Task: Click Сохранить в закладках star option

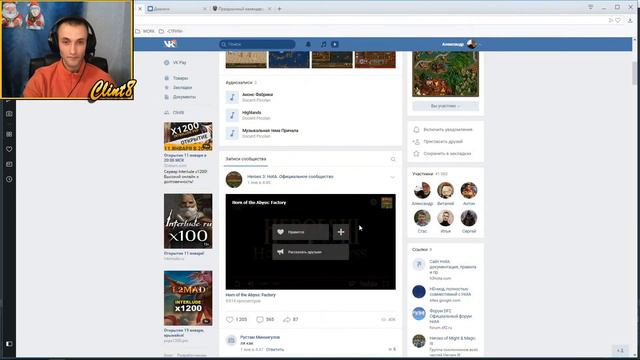Action: [x=442, y=153]
